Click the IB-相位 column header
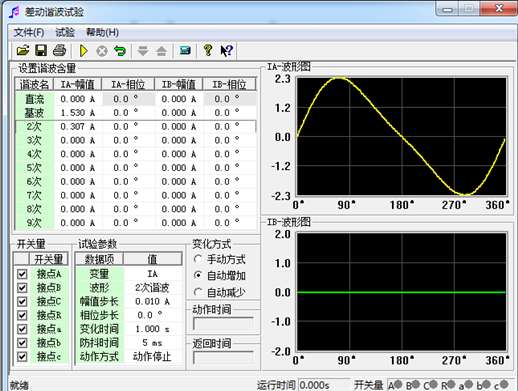 pyautogui.click(x=230, y=84)
